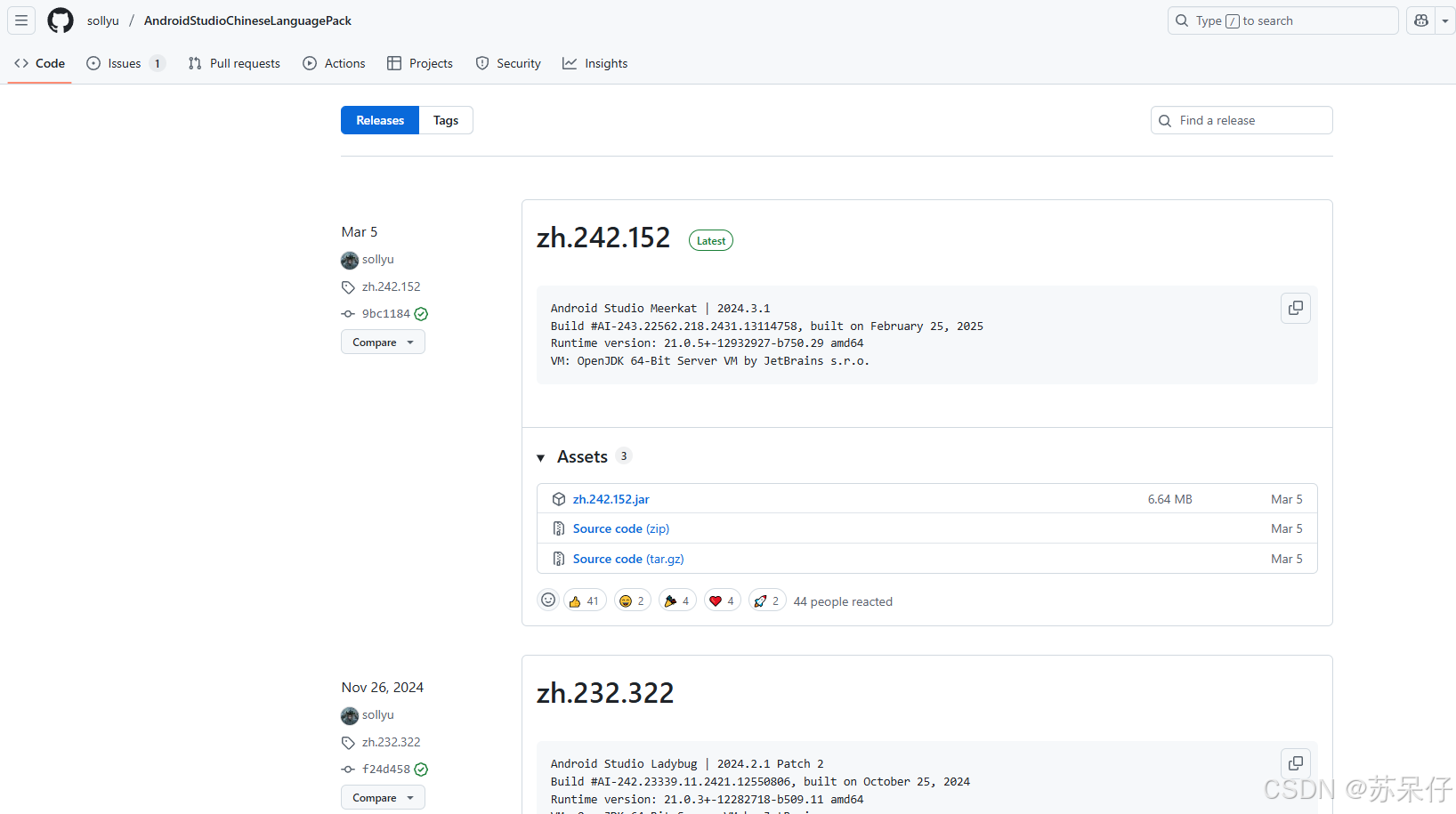This screenshot has width=1456, height=814.
Task: Toggle heart reaction with 4
Action: pos(723,600)
